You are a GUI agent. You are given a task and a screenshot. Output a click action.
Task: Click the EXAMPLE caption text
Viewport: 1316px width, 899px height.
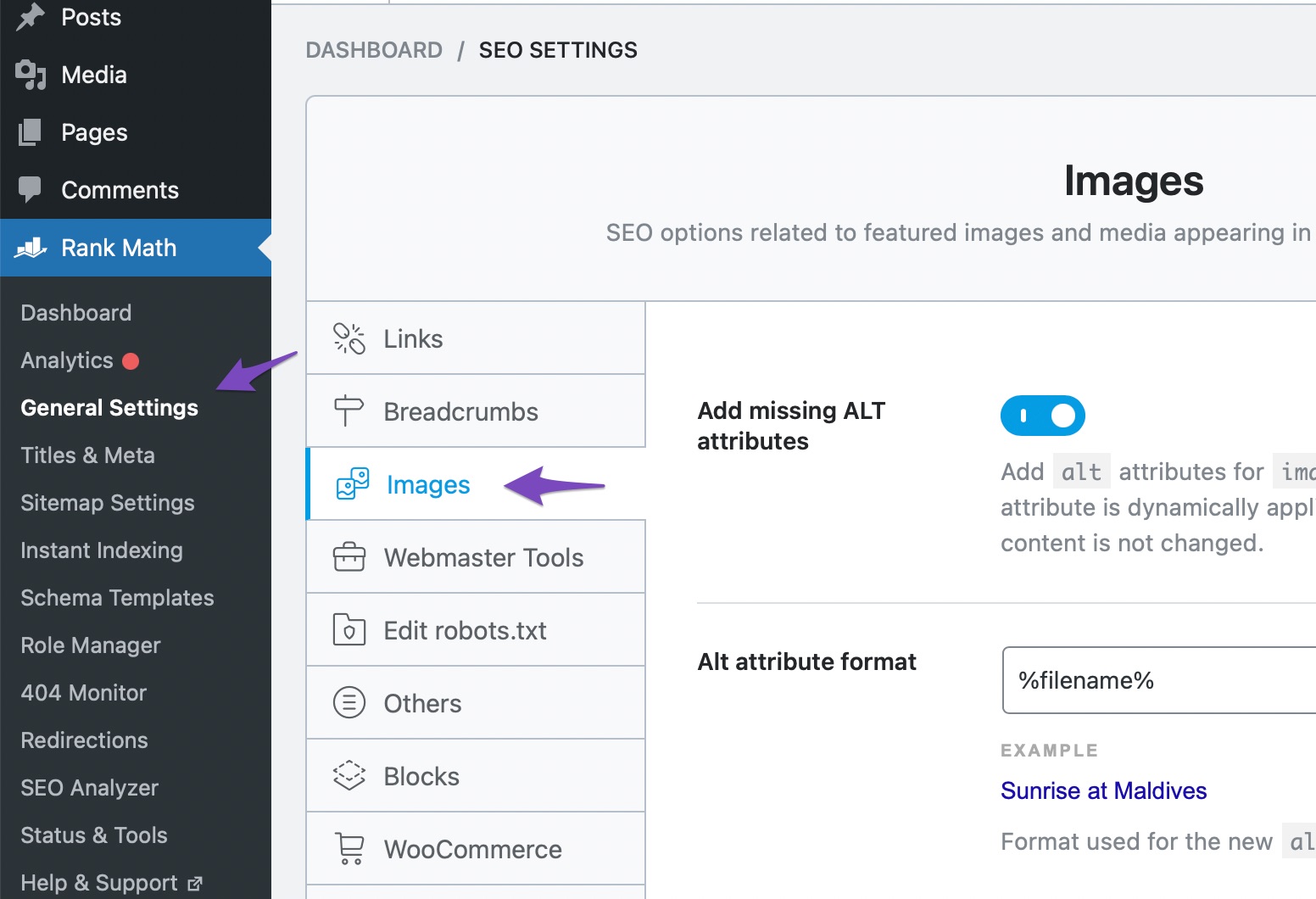click(x=1049, y=751)
